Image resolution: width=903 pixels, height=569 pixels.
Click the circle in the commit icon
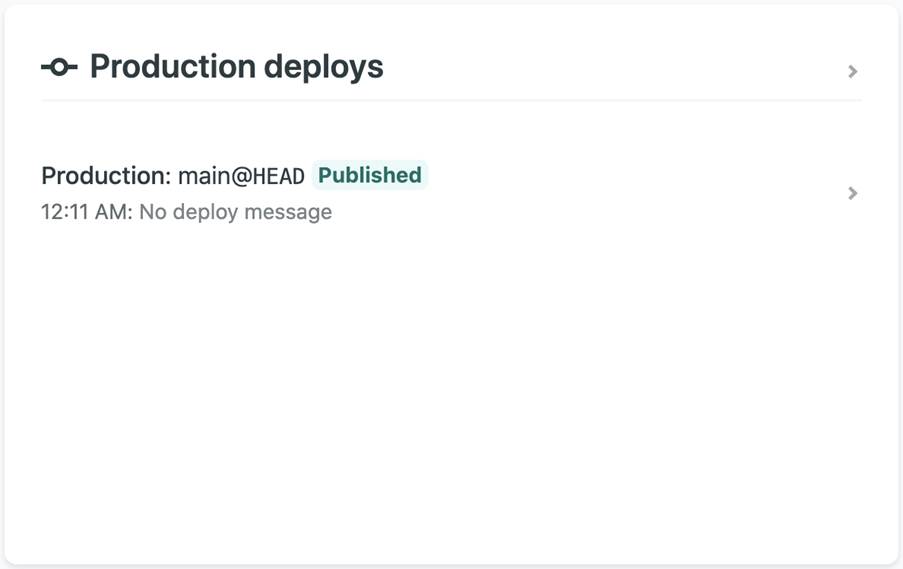59,67
